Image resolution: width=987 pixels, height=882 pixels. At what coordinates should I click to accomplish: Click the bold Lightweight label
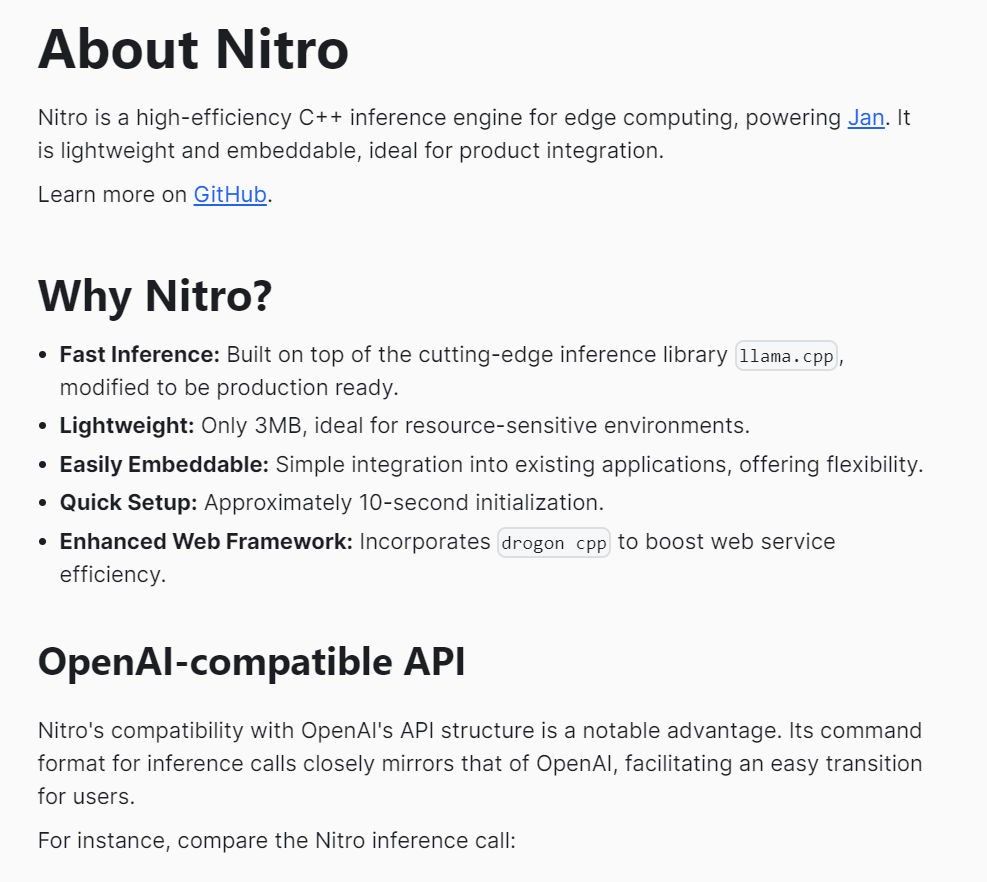coord(126,426)
